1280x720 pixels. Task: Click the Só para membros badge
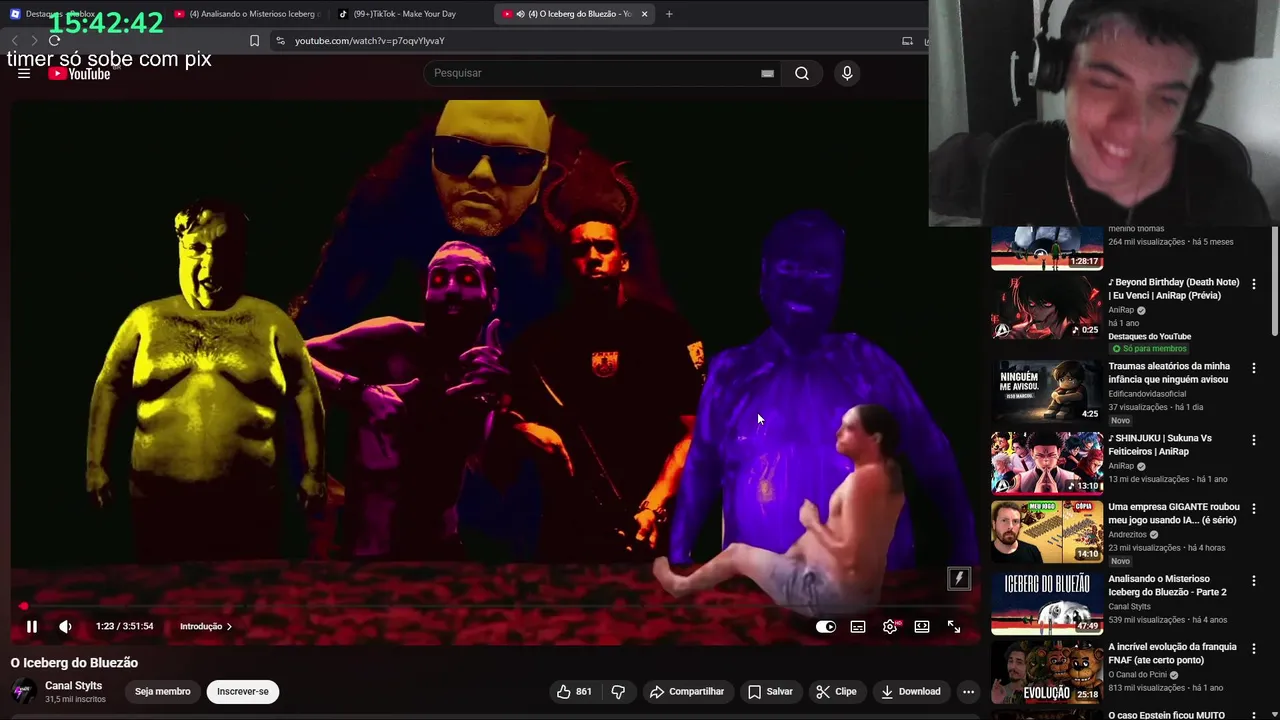pos(1150,349)
